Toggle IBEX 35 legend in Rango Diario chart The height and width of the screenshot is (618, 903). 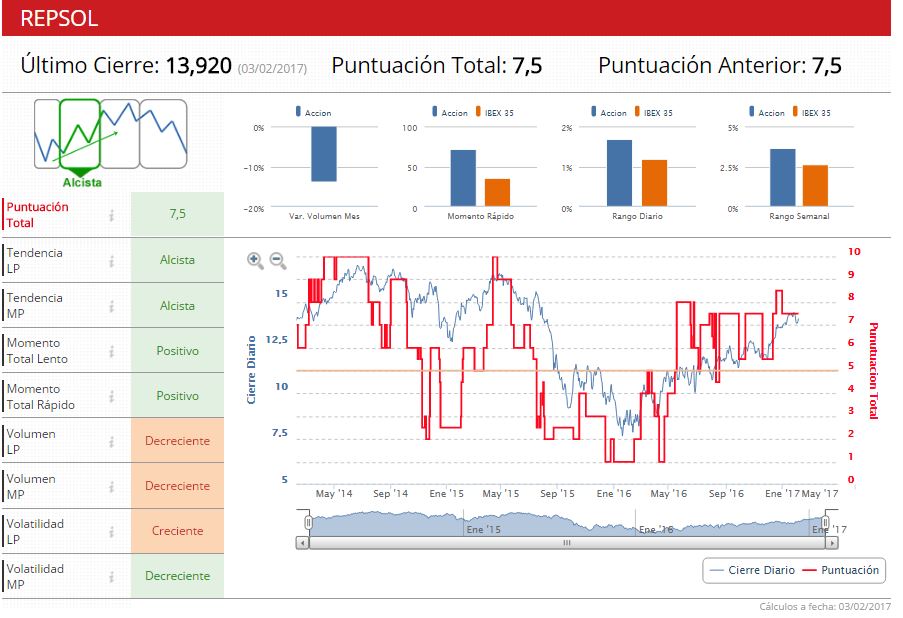pos(654,112)
